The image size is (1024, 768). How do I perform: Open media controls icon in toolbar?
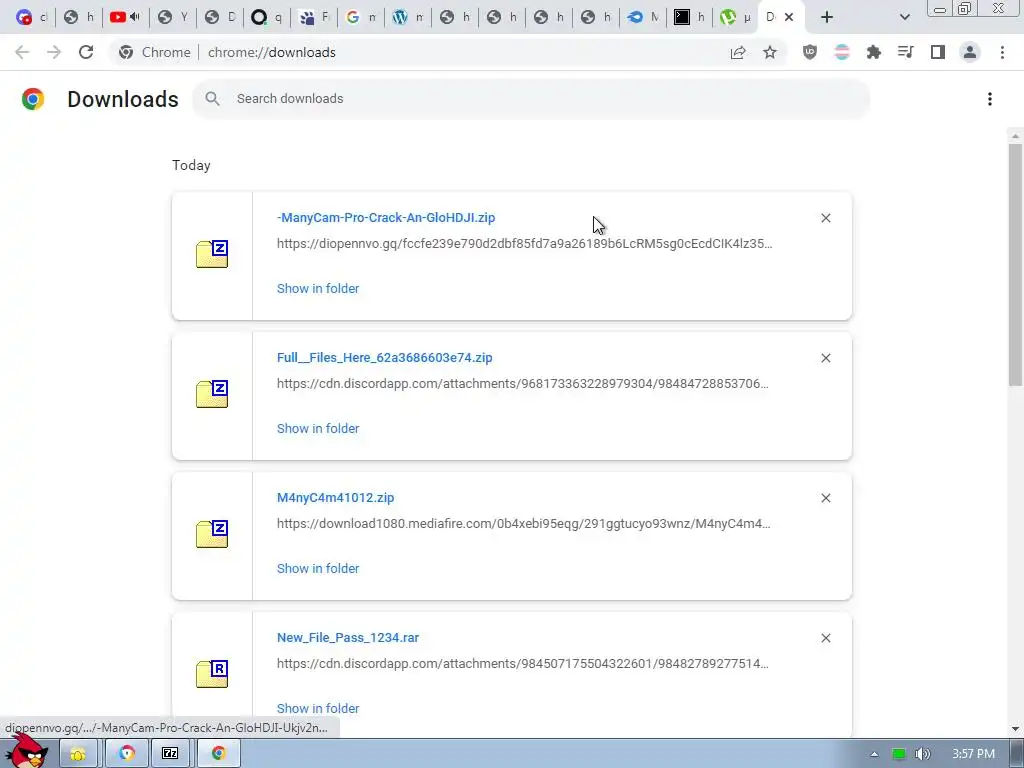pyautogui.click(x=906, y=52)
